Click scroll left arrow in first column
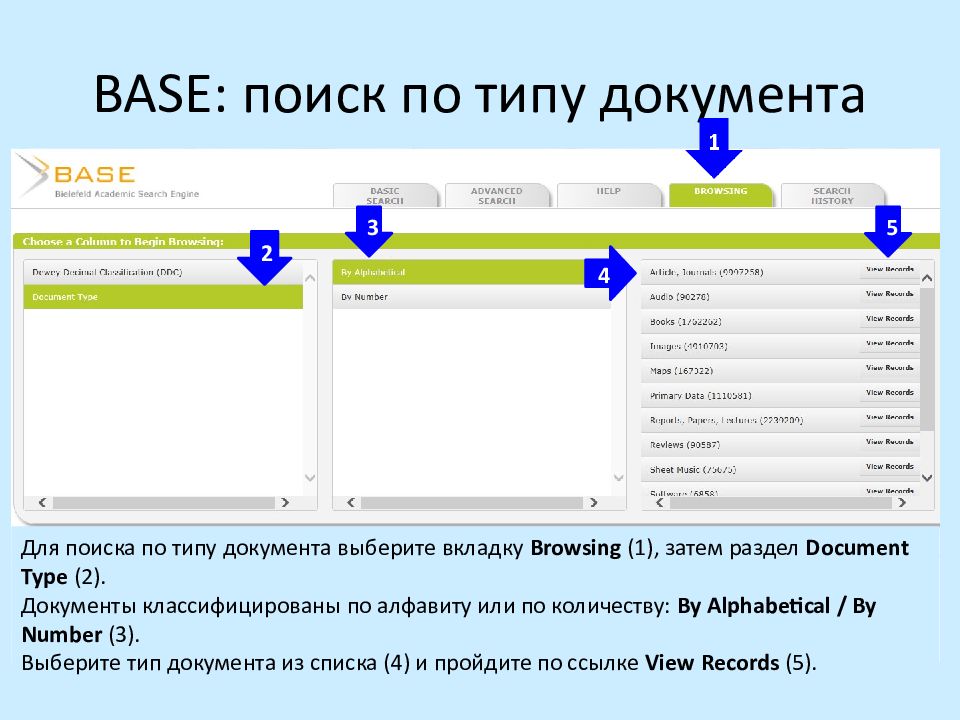 pos(42,503)
